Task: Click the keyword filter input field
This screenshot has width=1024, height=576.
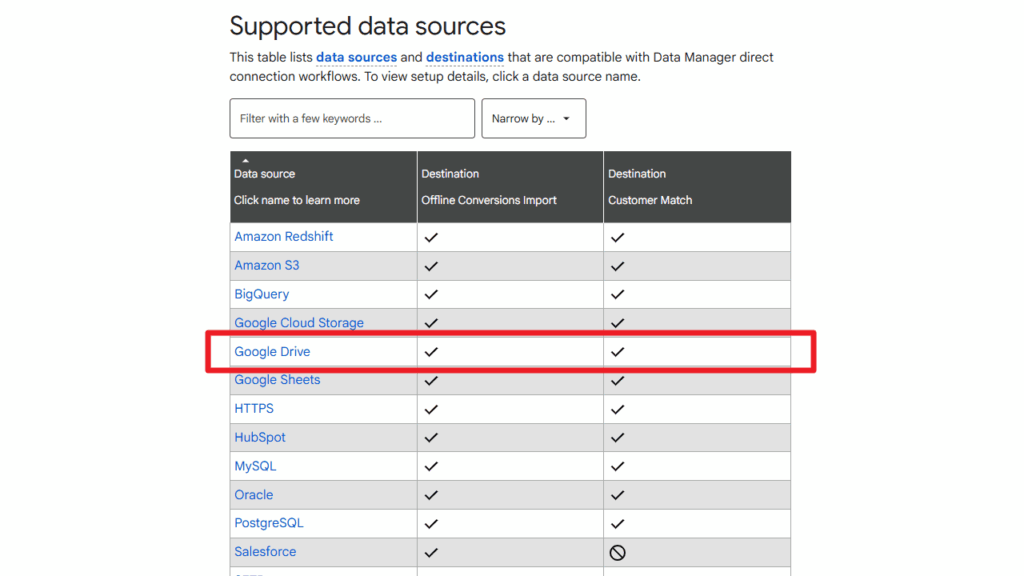Action: tap(351, 118)
